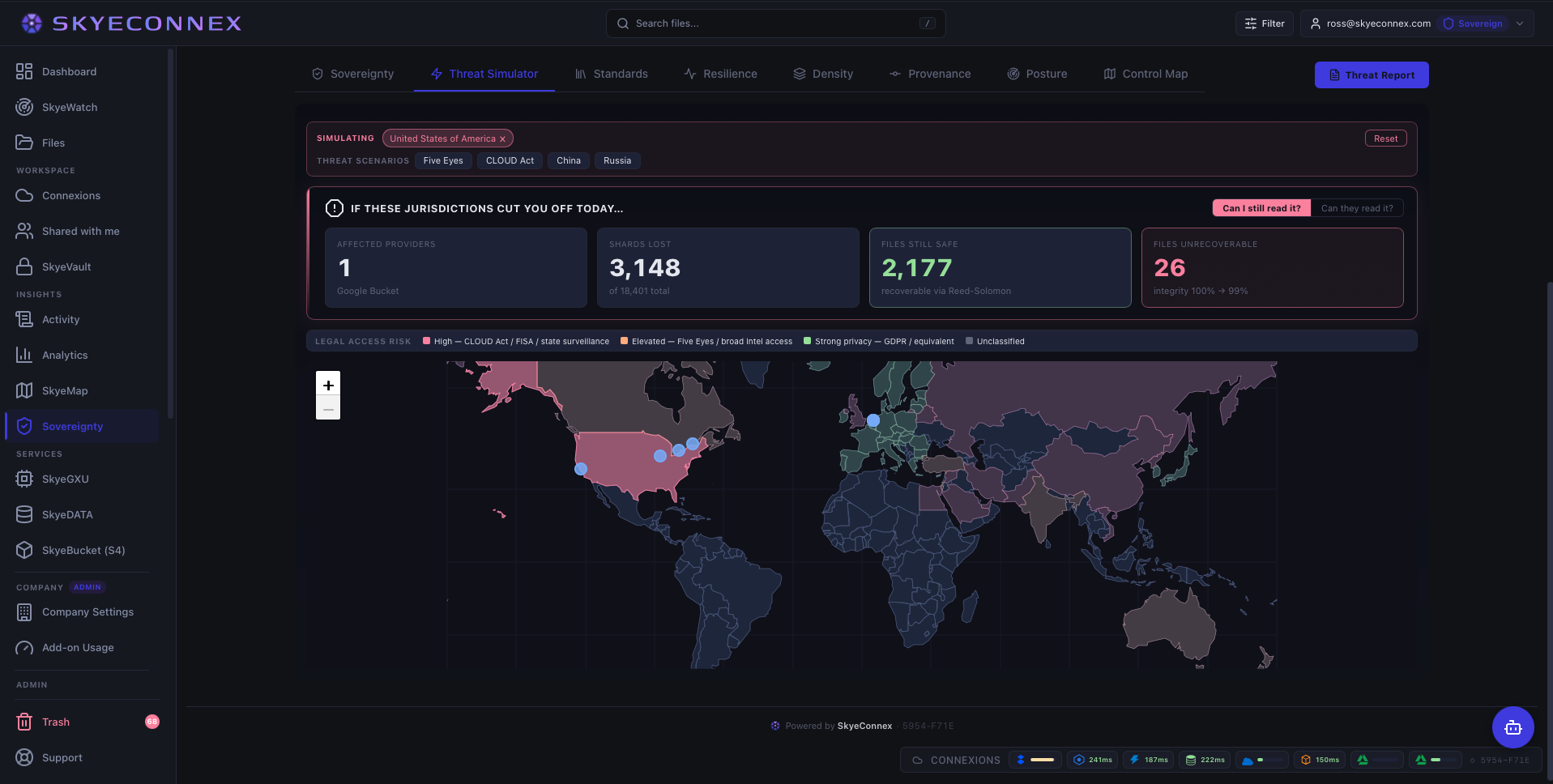
Task: Open Shared with me people icon
Action: [24, 231]
